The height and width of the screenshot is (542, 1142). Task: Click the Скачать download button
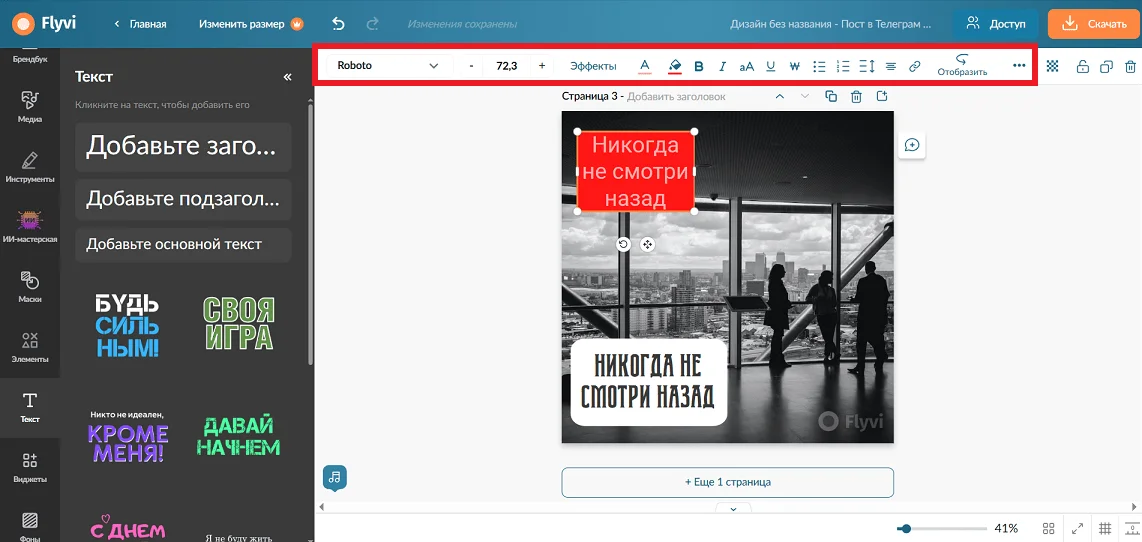click(1093, 23)
